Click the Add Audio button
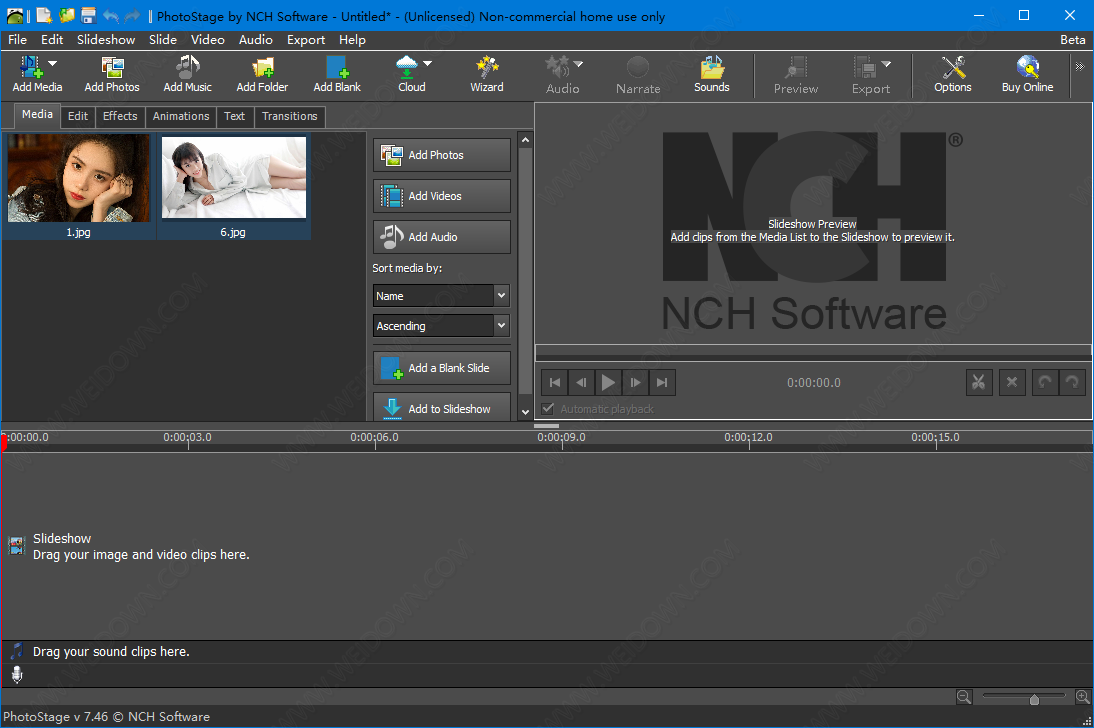Screen dimensions: 1094x728 click(442, 237)
